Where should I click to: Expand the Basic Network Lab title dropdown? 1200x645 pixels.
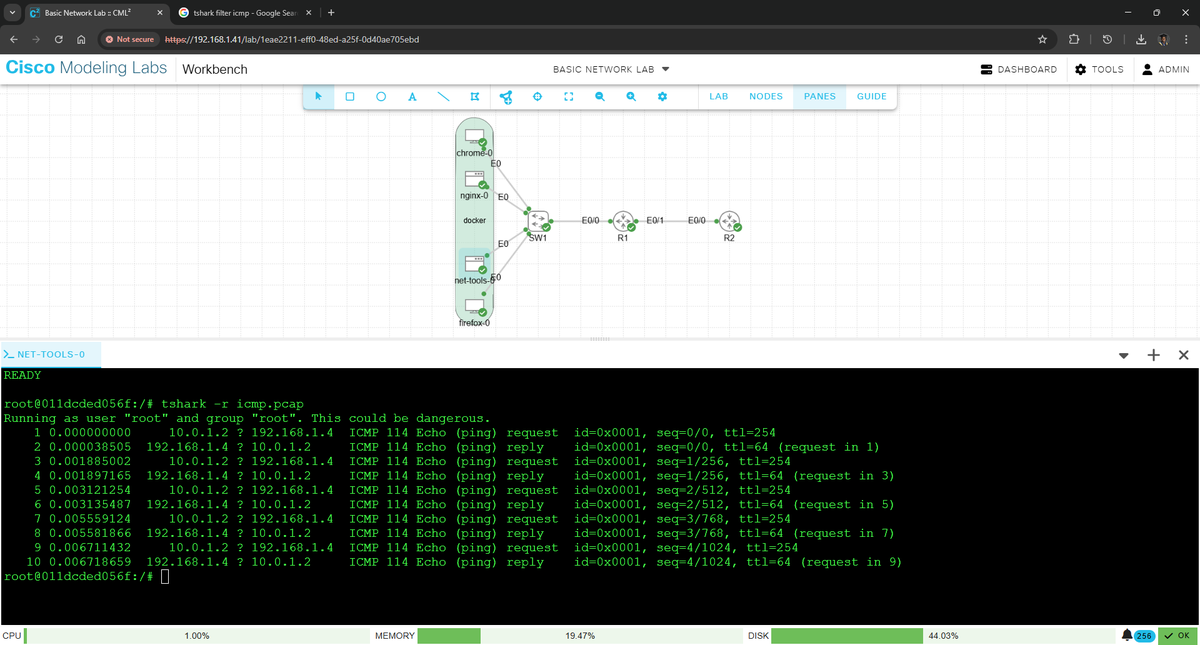pyautogui.click(x=664, y=70)
